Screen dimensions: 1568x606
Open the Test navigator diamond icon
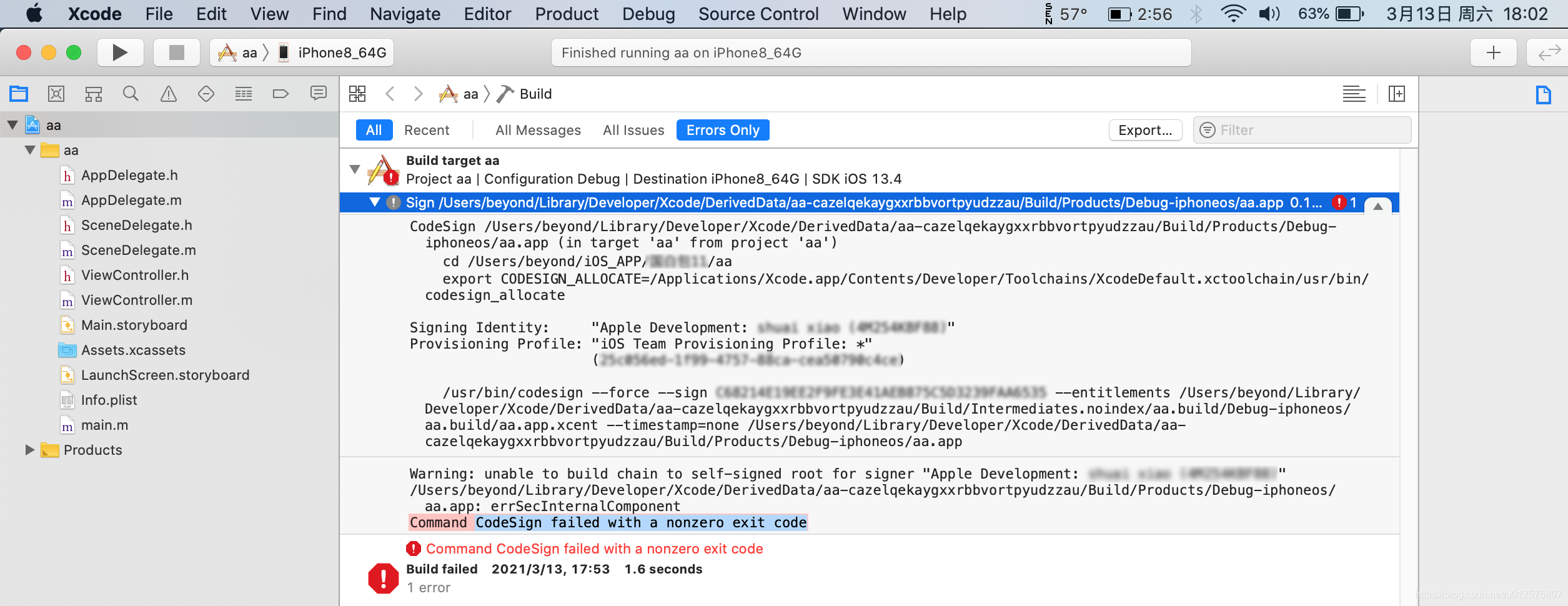pos(206,93)
